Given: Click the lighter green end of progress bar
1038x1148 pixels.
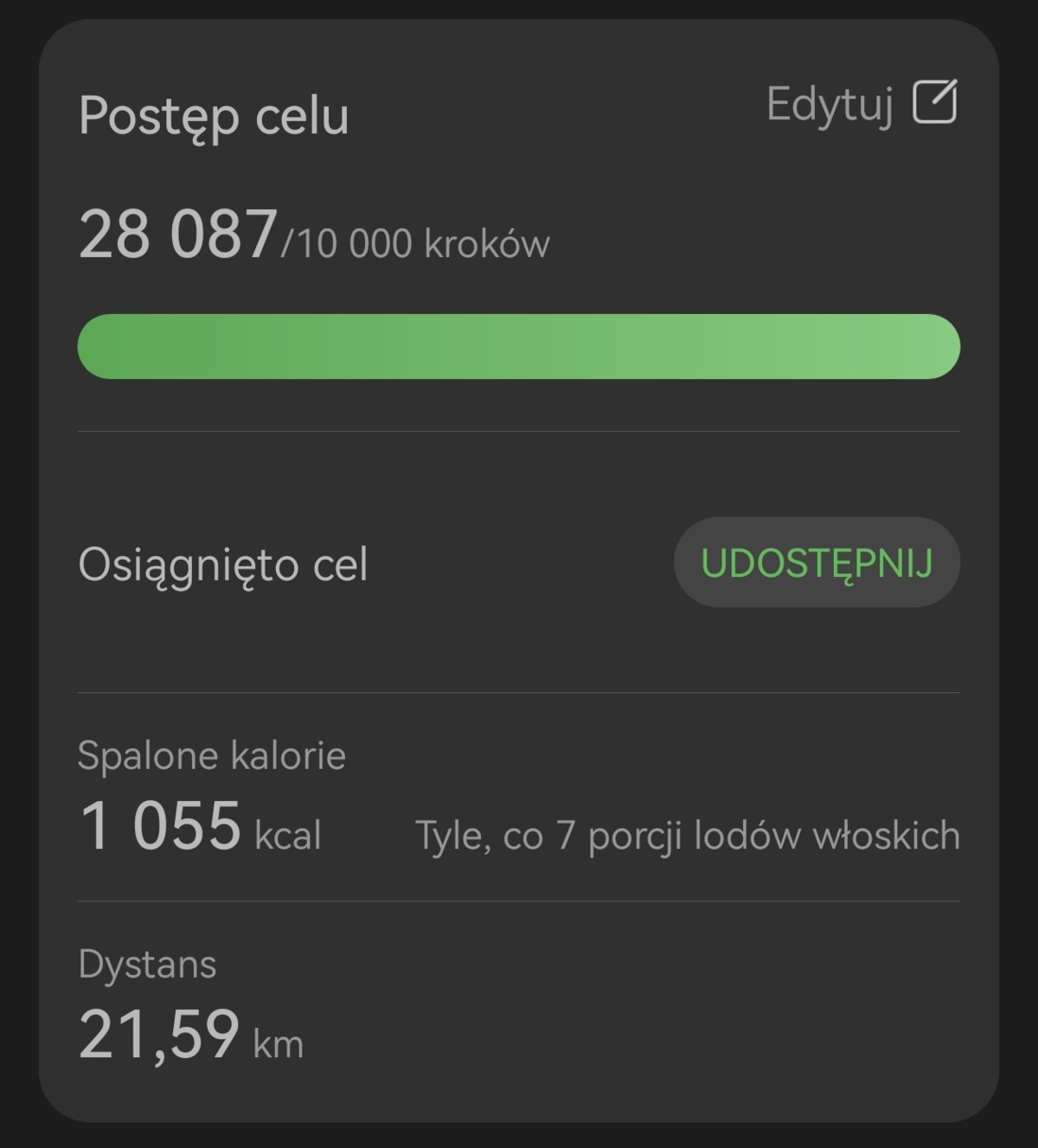Looking at the screenshot, I should (917, 346).
